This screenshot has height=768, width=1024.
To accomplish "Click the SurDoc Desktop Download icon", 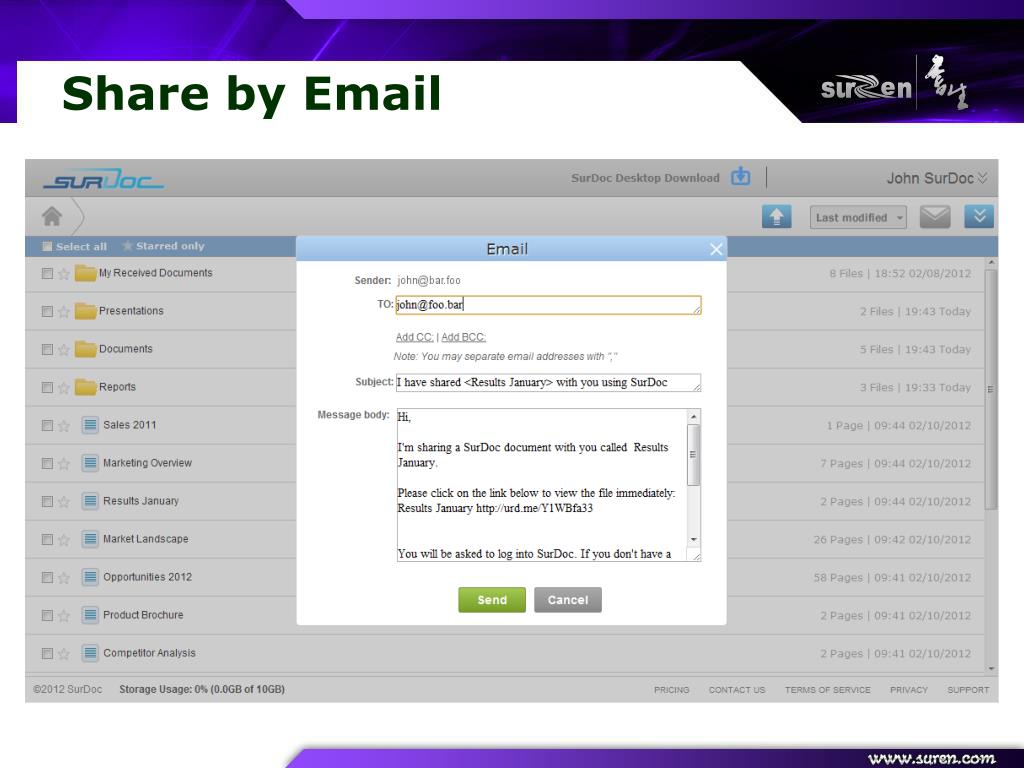I will tap(741, 176).
